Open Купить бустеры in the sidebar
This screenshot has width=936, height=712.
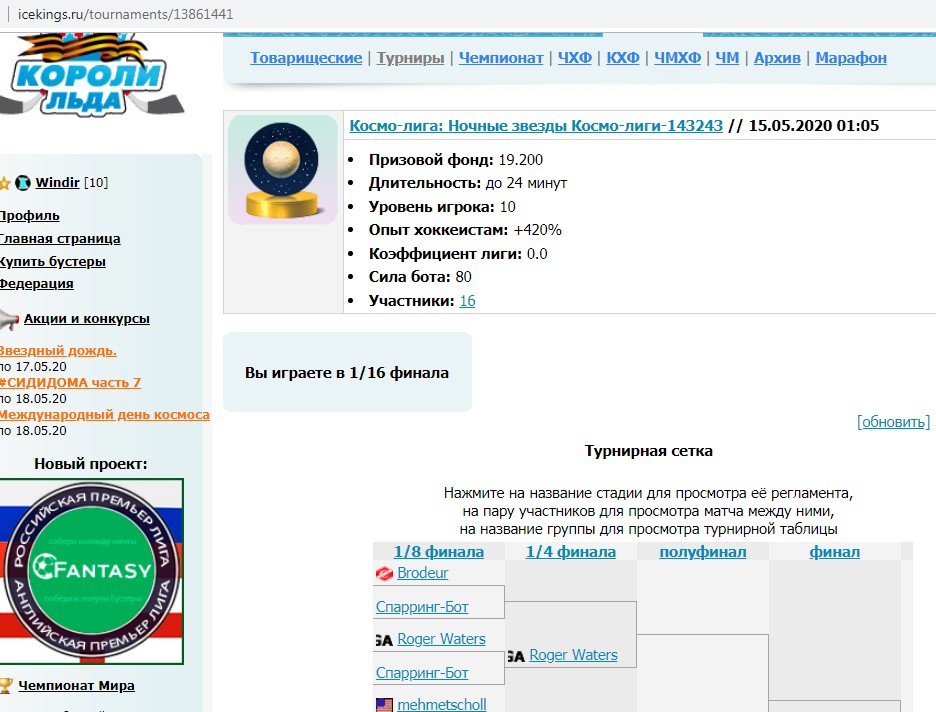tap(52, 262)
